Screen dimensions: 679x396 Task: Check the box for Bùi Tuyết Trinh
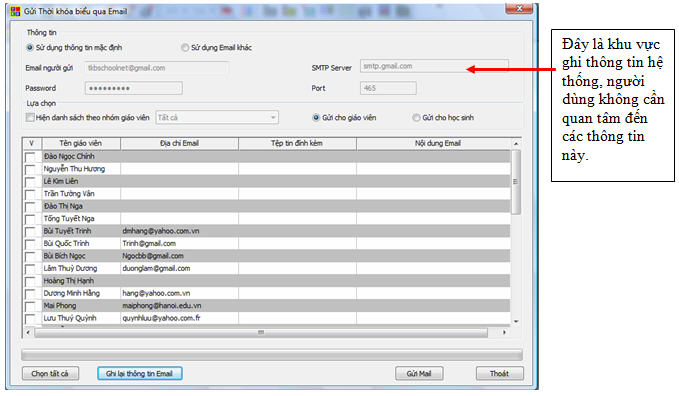click(x=30, y=232)
